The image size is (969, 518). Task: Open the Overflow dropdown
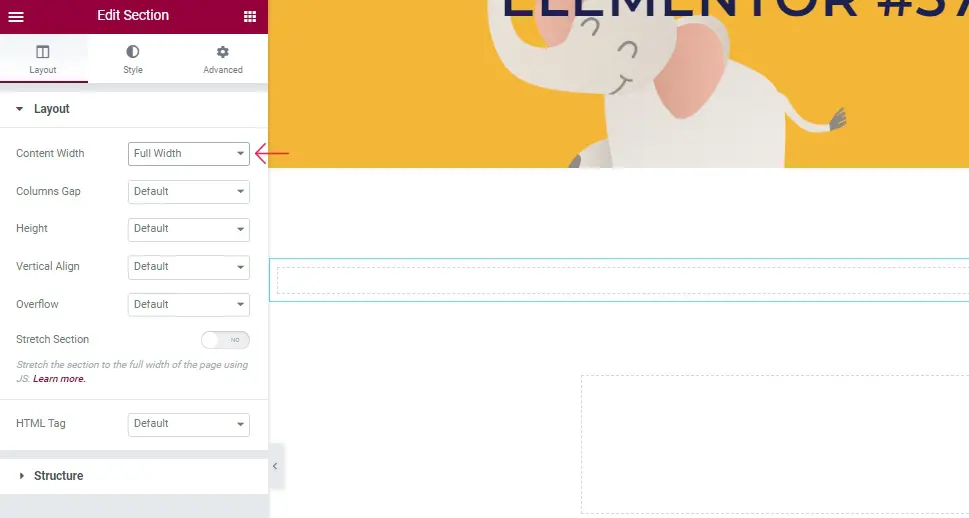point(188,305)
